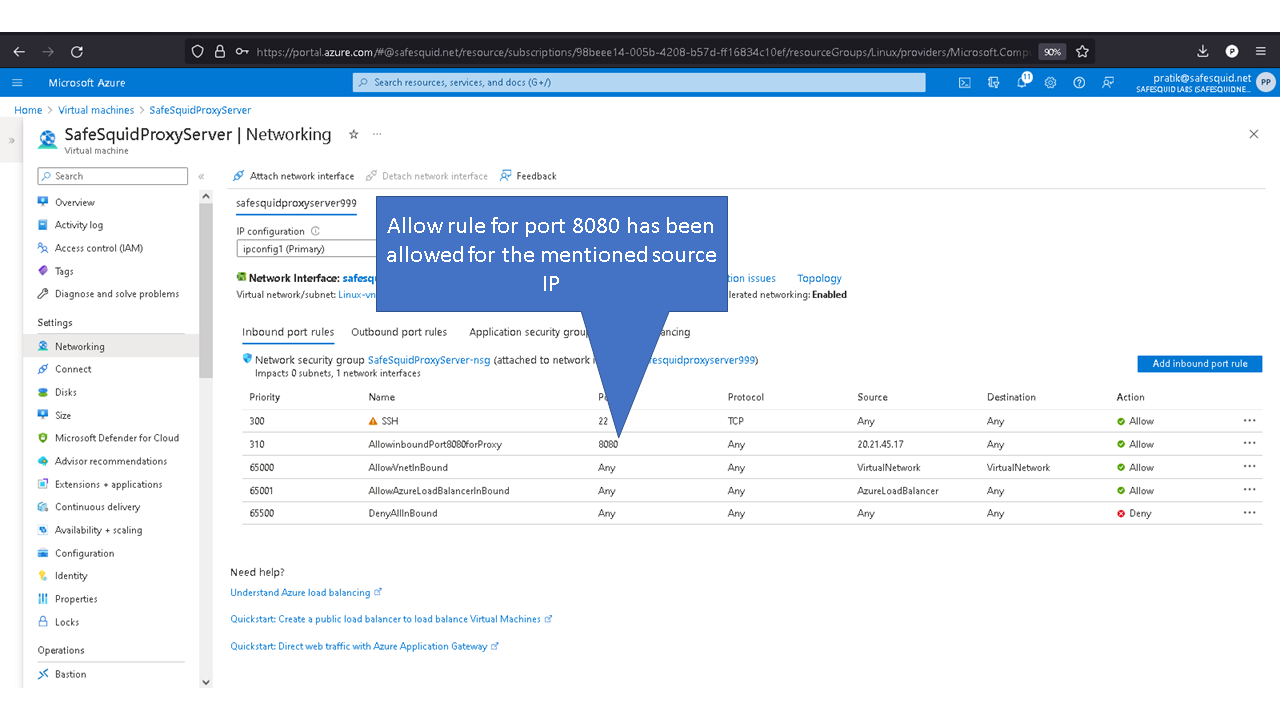Open Virtual machines breadcrumb
Screen dimensions: 1280x720
coord(96,110)
